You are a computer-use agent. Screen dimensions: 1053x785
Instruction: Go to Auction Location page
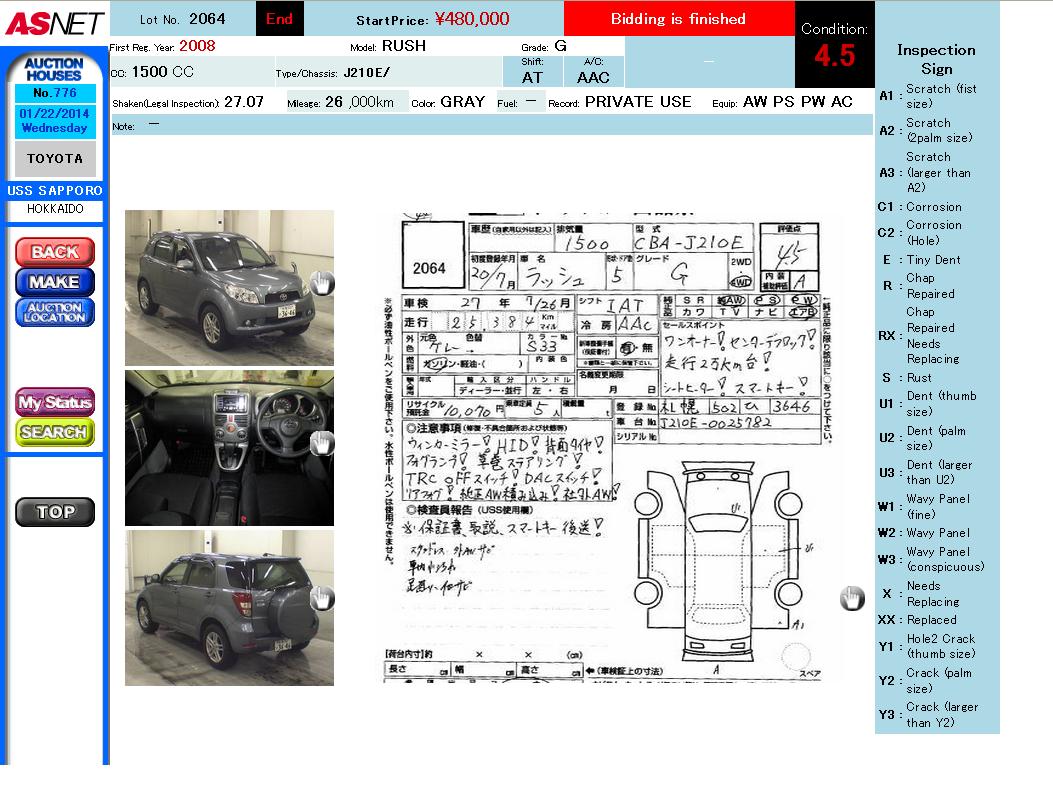pos(54,312)
